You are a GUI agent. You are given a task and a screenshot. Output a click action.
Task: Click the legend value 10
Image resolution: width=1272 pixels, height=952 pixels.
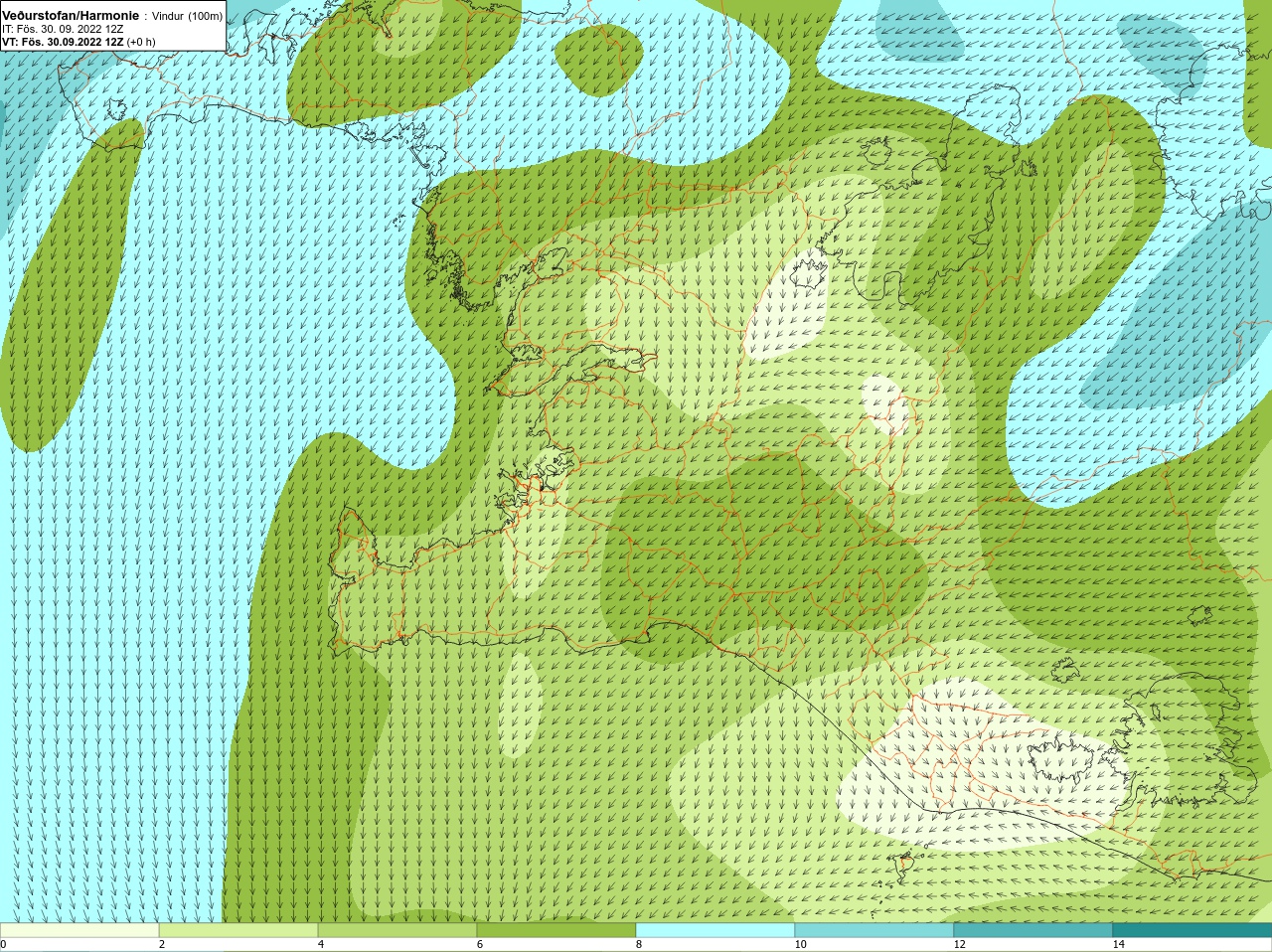[x=800, y=944]
